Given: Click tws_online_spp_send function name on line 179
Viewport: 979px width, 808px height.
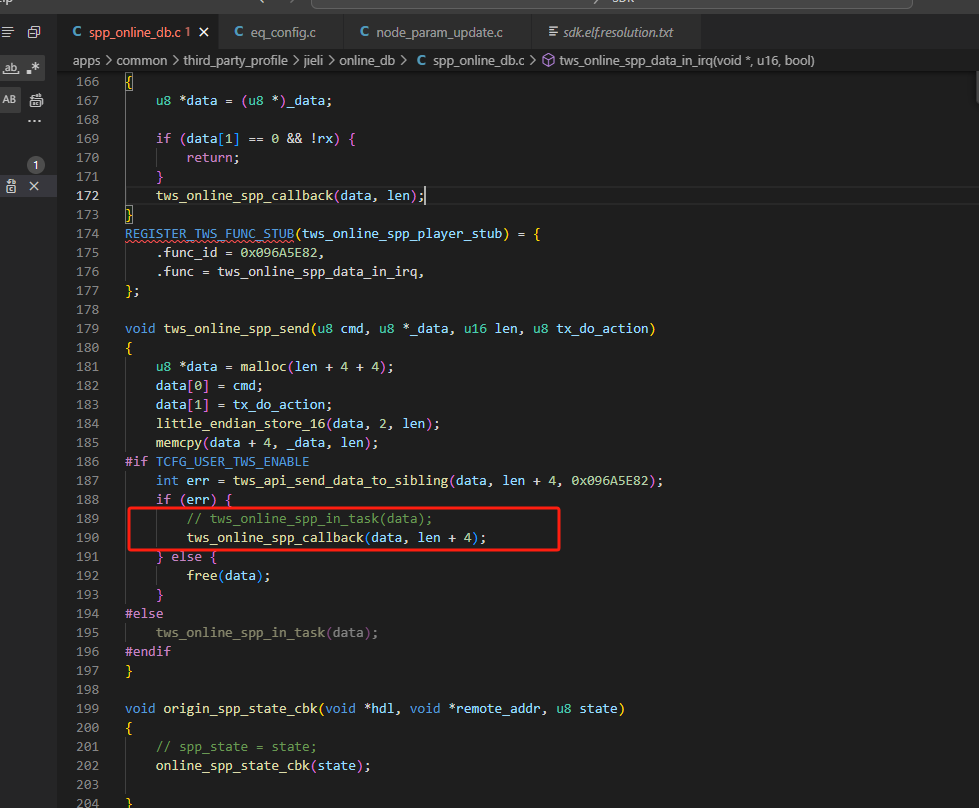Looking at the screenshot, I should [x=237, y=329].
